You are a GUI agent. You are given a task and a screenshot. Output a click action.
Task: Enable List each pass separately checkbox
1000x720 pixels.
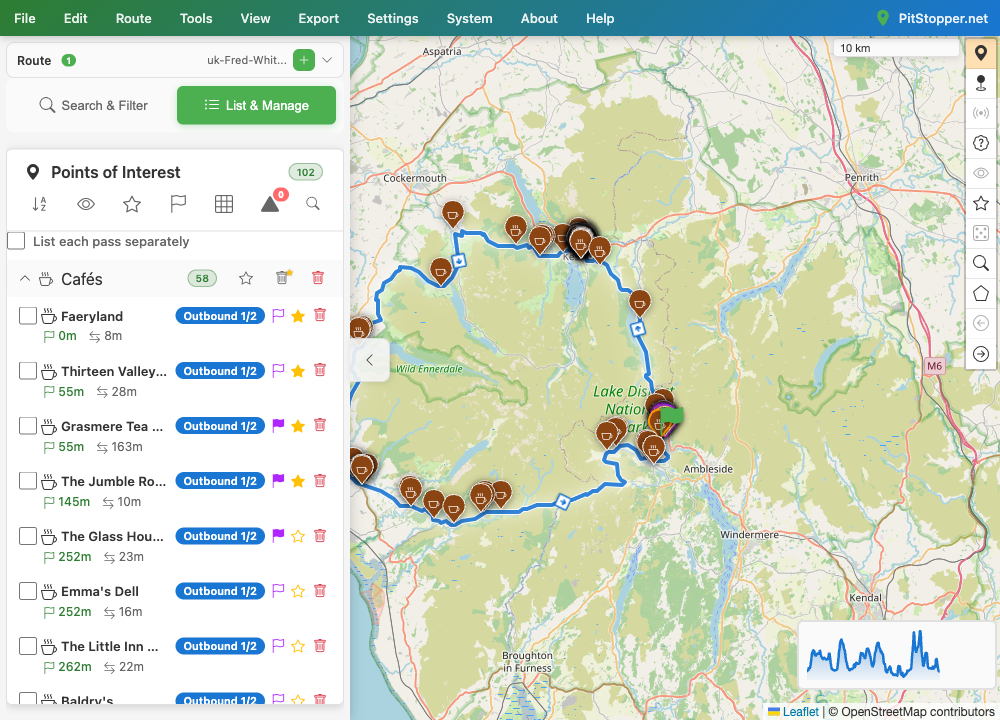click(x=17, y=241)
